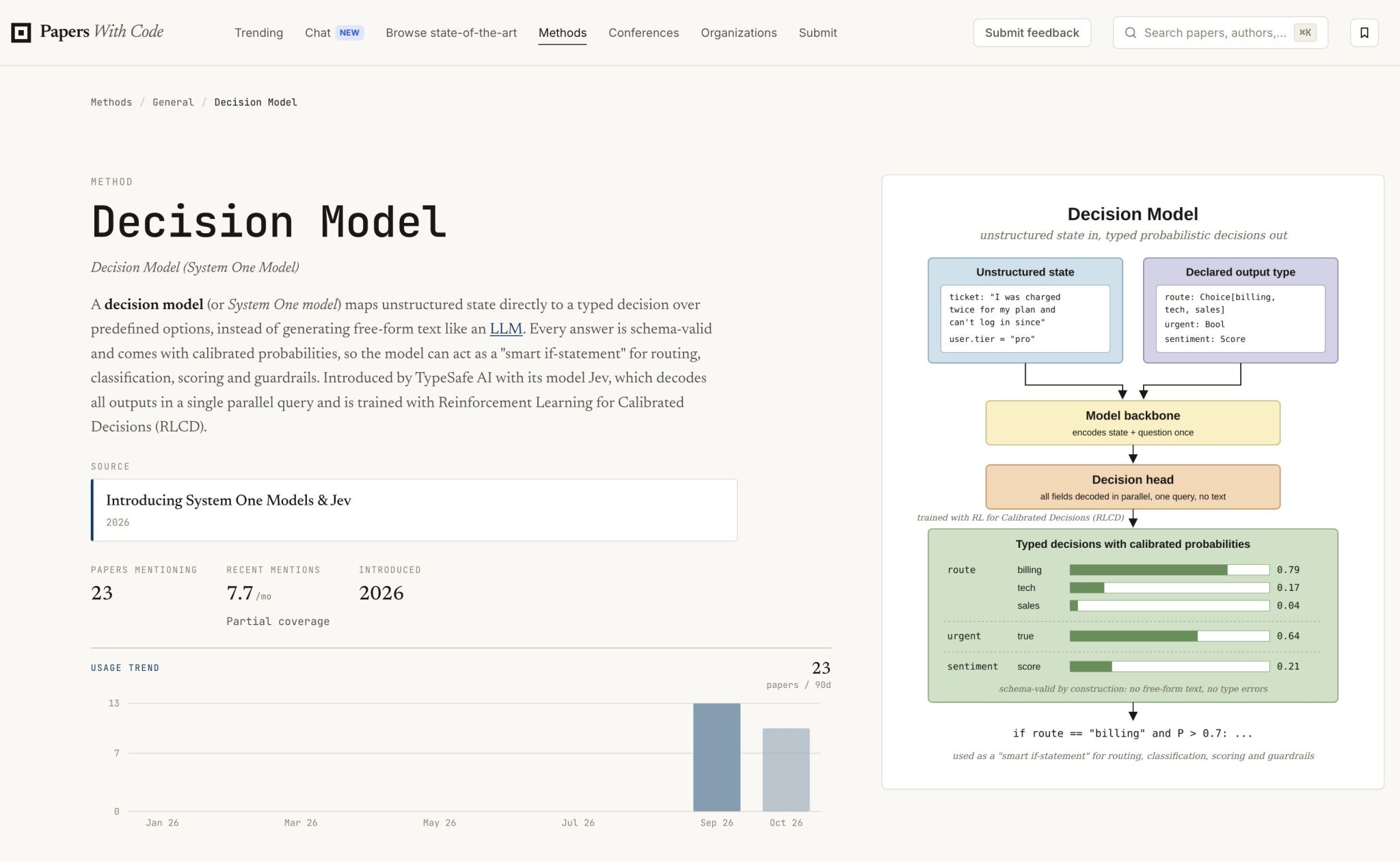Click the May 26 axis label

pos(440,823)
